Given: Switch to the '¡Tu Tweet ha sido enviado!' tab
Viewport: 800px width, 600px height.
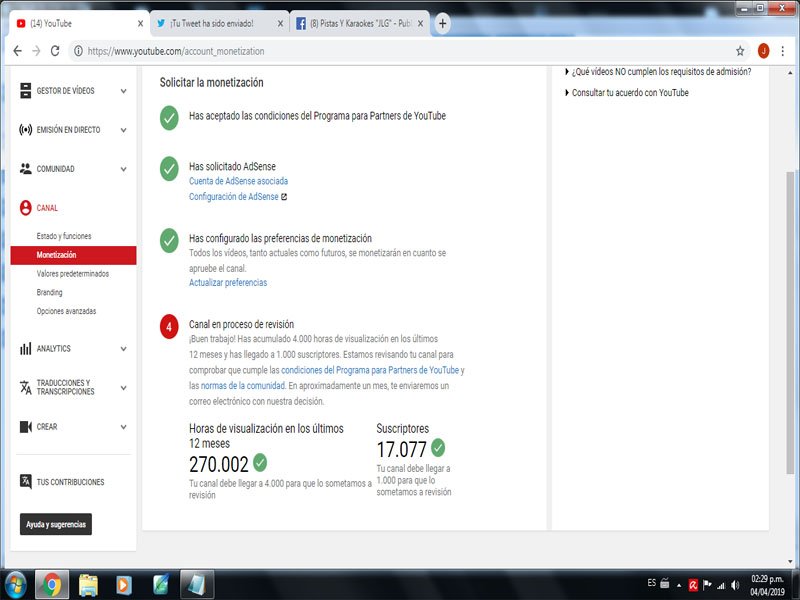Looking at the screenshot, I should click(x=219, y=23).
